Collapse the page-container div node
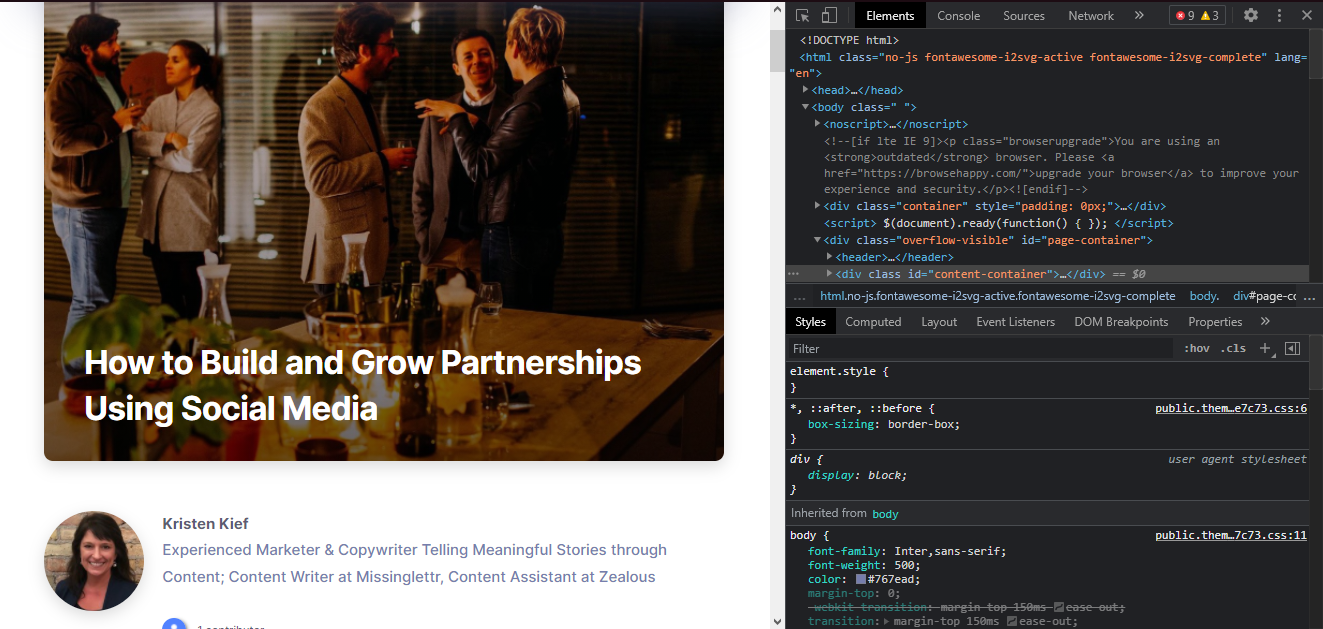Screen dimensions: 1323x629 point(818,240)
